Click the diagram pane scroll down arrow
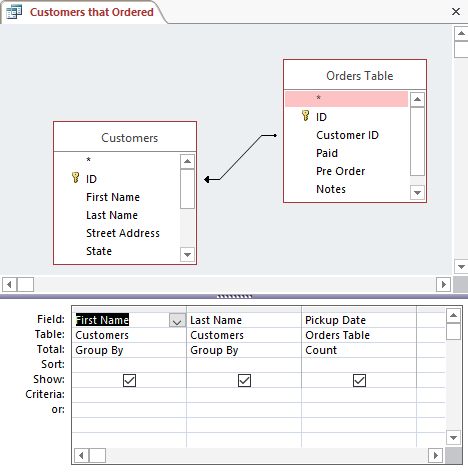 click(x=461, y=266)
